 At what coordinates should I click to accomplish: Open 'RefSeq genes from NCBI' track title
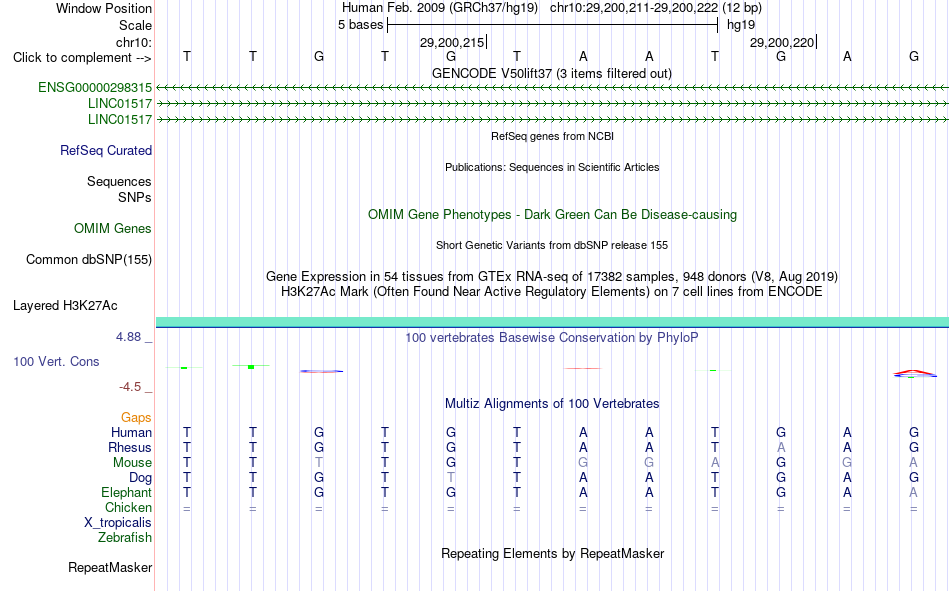coord(553,136)
